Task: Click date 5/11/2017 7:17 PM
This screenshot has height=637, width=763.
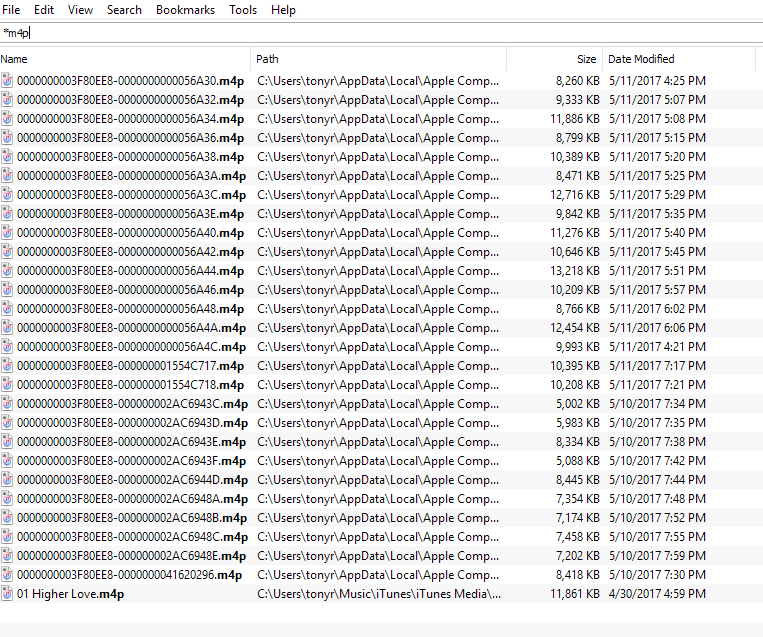Action: point(657,365)
